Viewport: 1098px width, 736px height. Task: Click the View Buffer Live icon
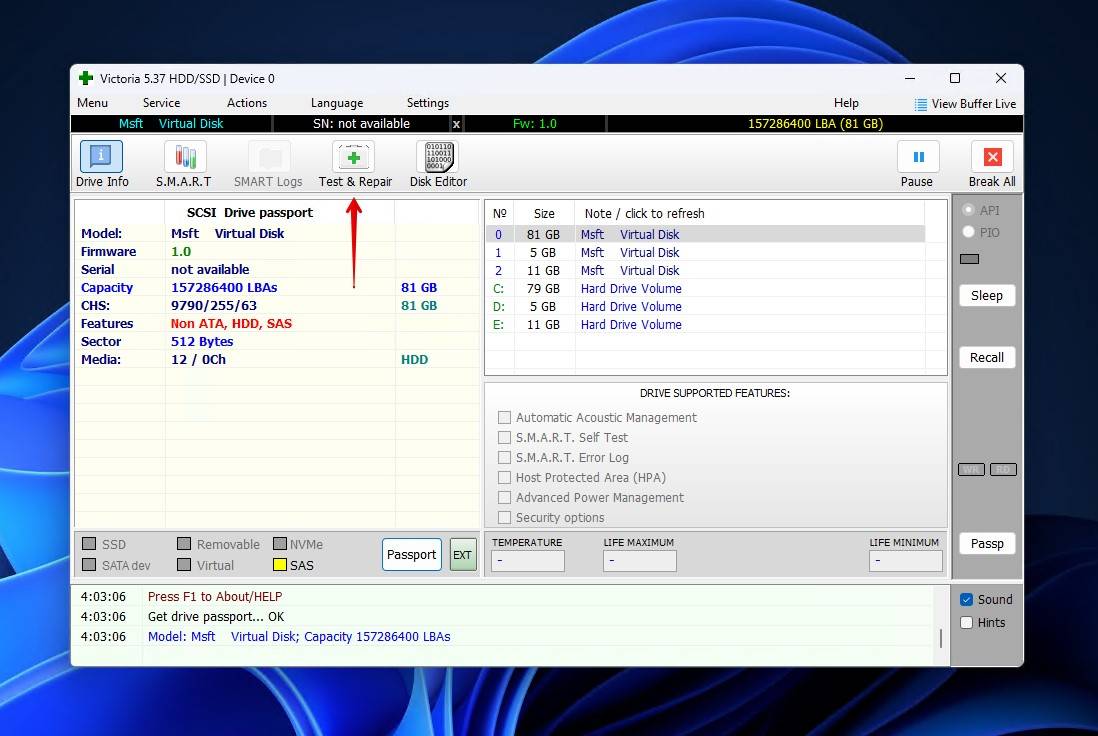(921, 104)
